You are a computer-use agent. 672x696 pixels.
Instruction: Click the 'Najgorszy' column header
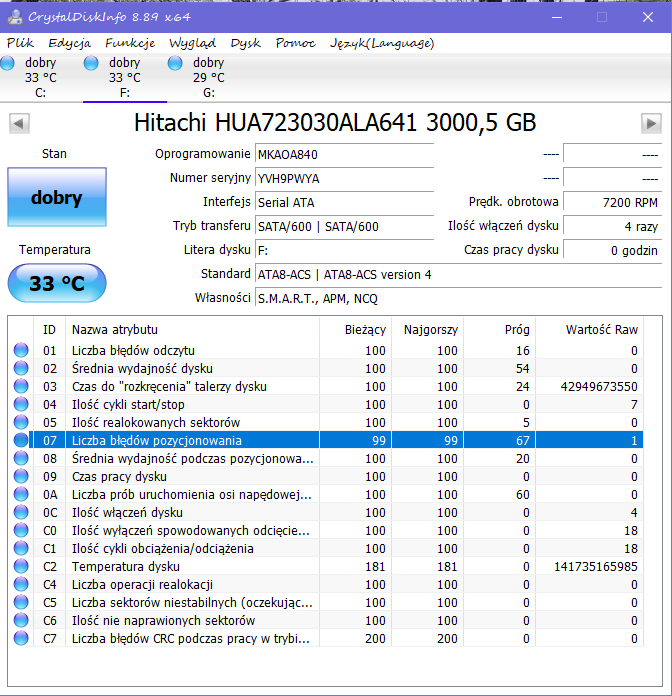coord(427,329)
